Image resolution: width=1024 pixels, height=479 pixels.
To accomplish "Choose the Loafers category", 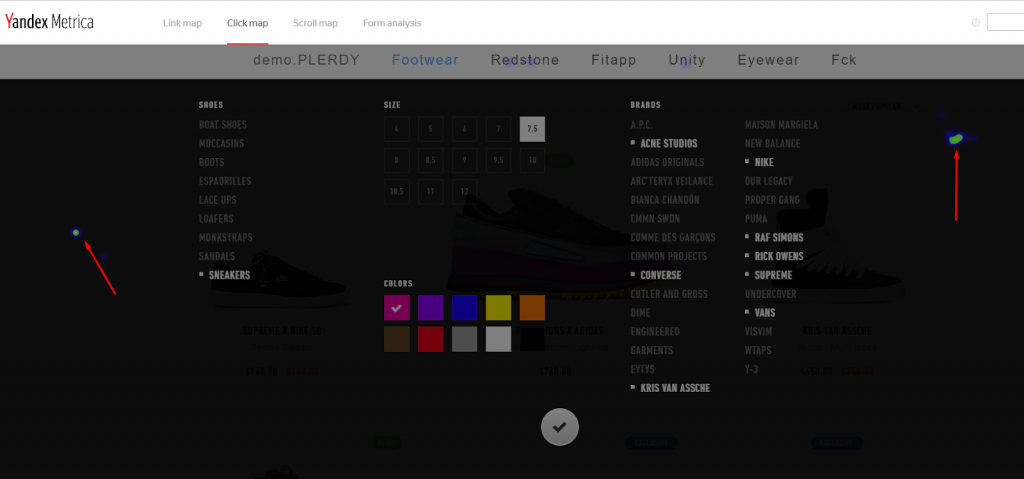I will 216,219.
